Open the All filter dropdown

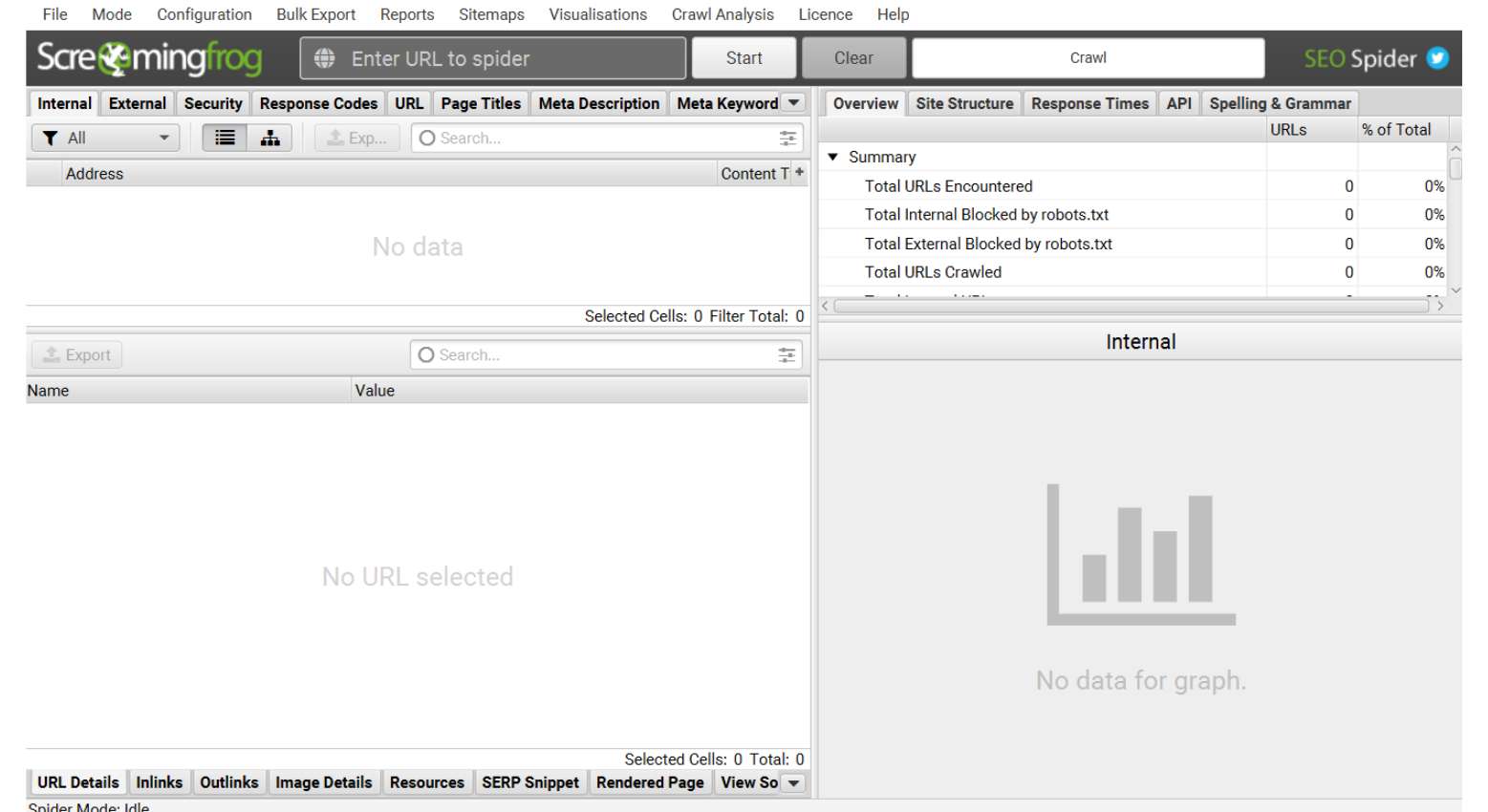[x=106, y=138]
